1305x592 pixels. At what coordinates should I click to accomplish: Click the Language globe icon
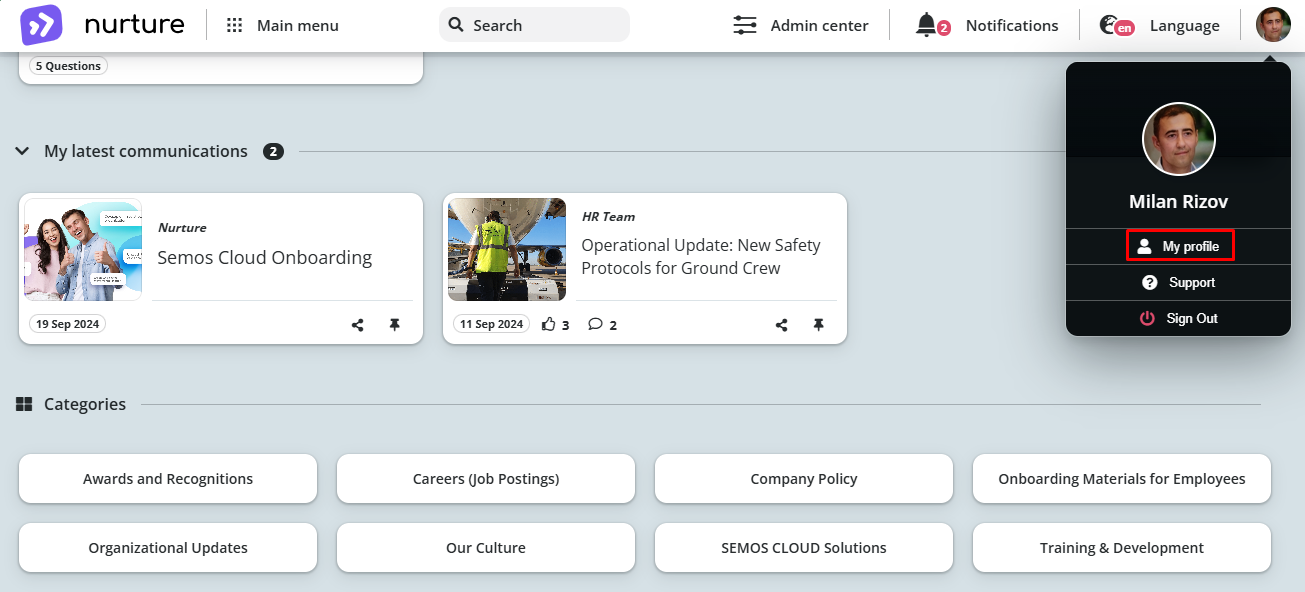click(1108, 25)
